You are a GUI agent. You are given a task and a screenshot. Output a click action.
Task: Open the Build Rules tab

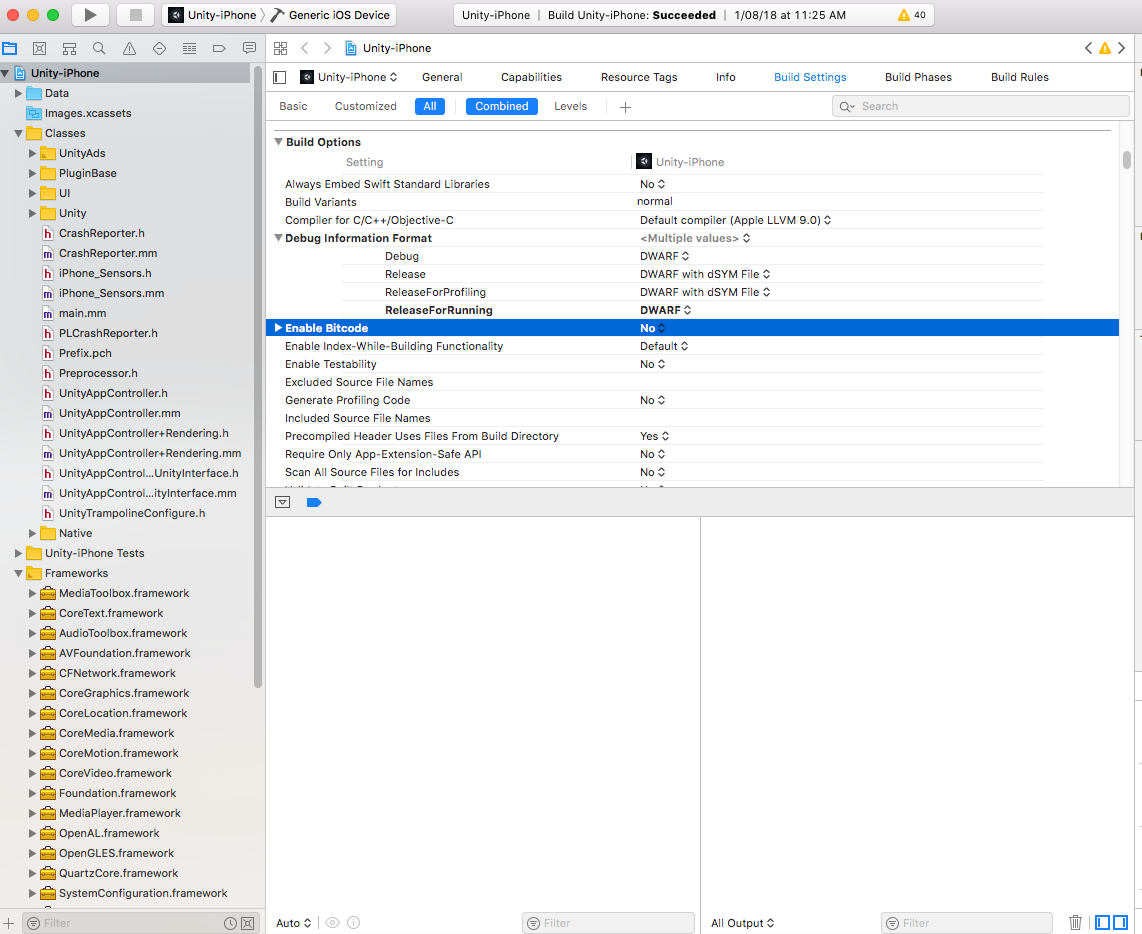[x=1020, y=77]
